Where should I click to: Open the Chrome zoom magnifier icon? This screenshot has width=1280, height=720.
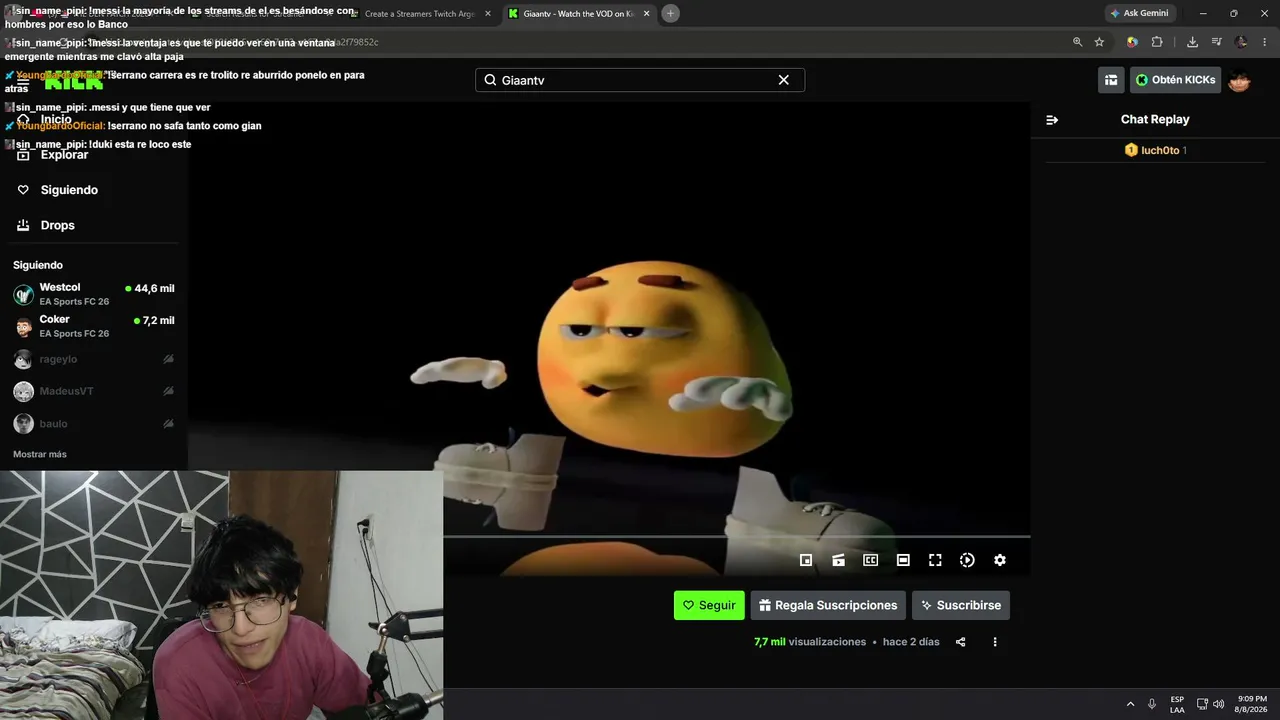click(x=1077, y=42)
